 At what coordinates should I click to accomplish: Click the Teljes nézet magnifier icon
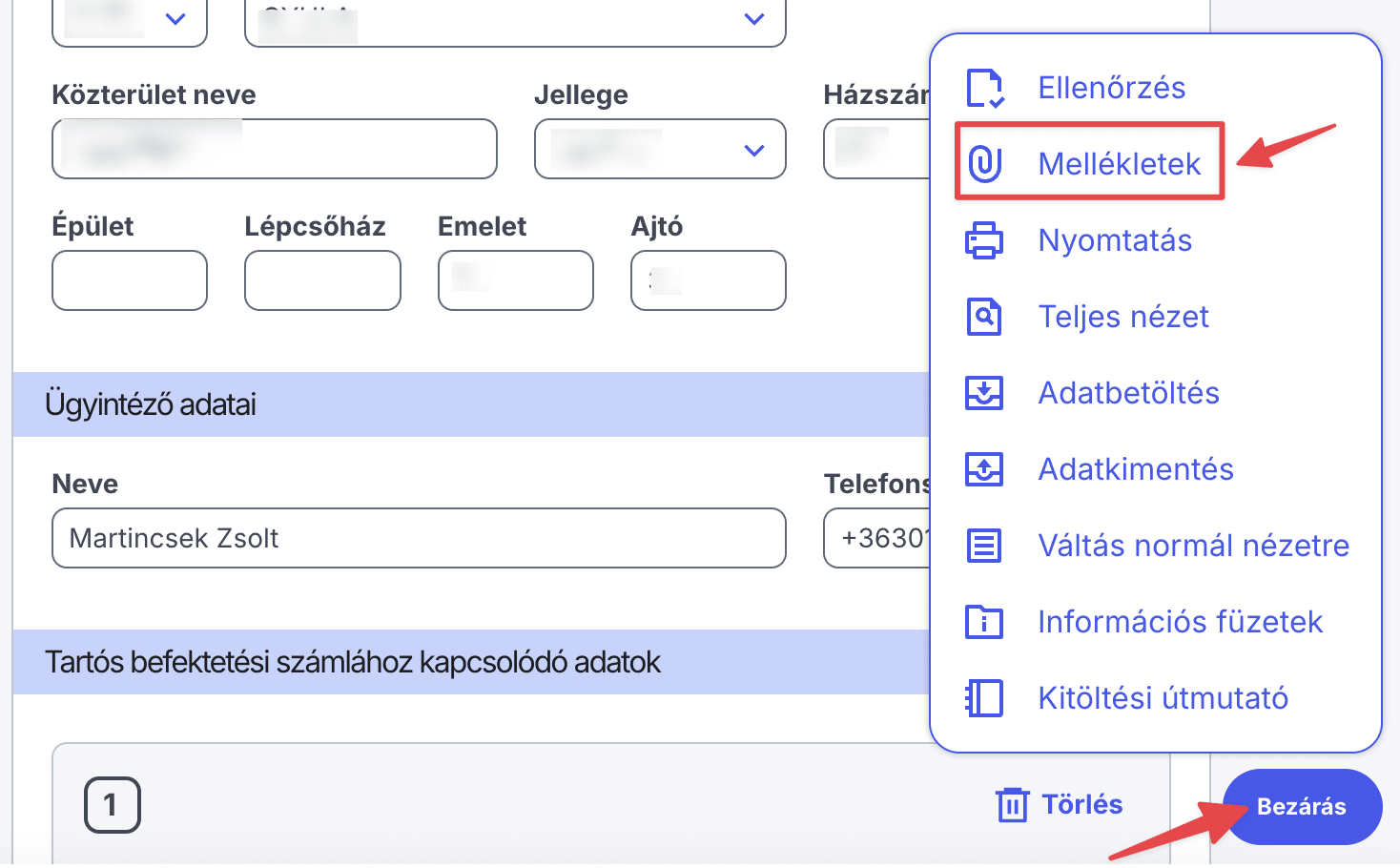(x=984, y=317)
